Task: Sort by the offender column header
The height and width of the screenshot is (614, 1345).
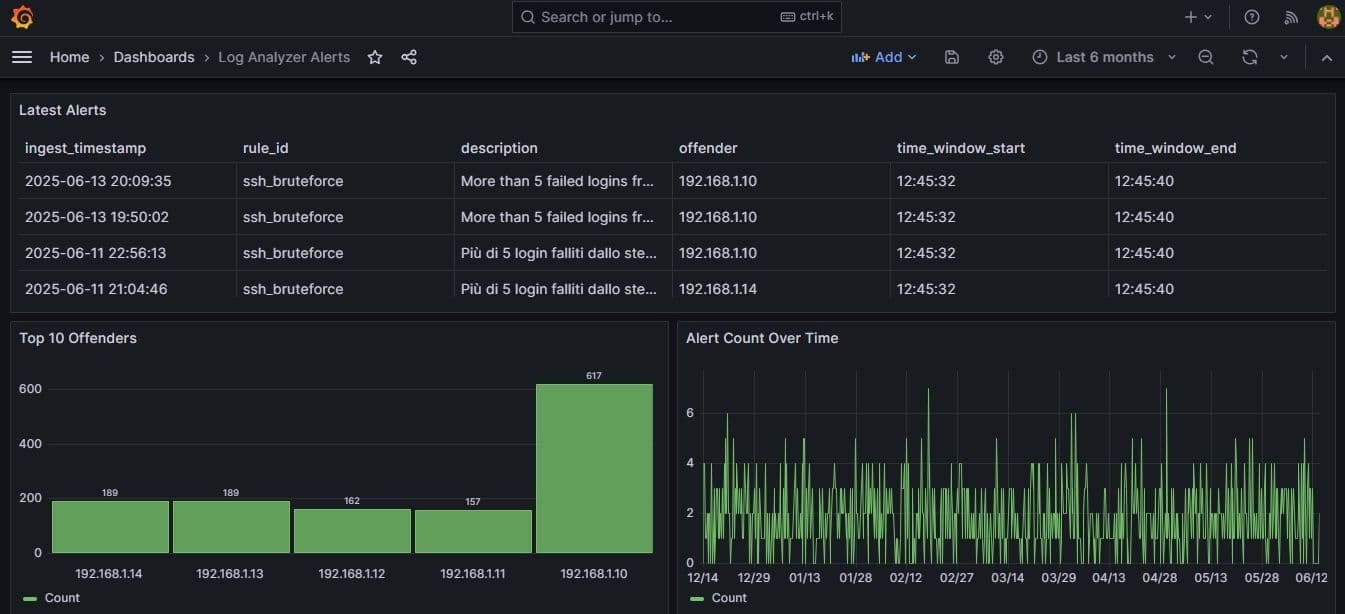Action: click(708, 148)
